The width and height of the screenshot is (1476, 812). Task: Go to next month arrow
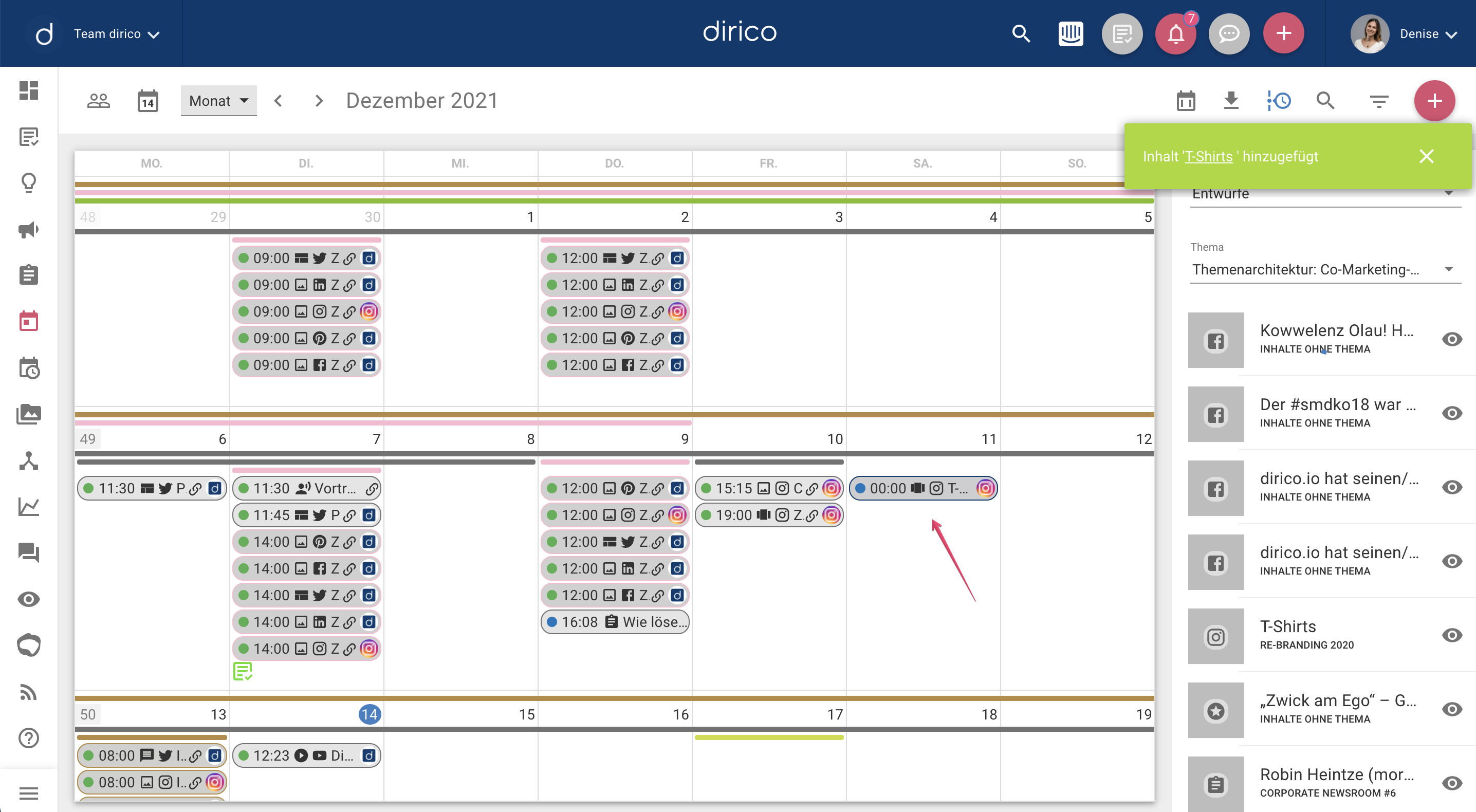[319, 101]
